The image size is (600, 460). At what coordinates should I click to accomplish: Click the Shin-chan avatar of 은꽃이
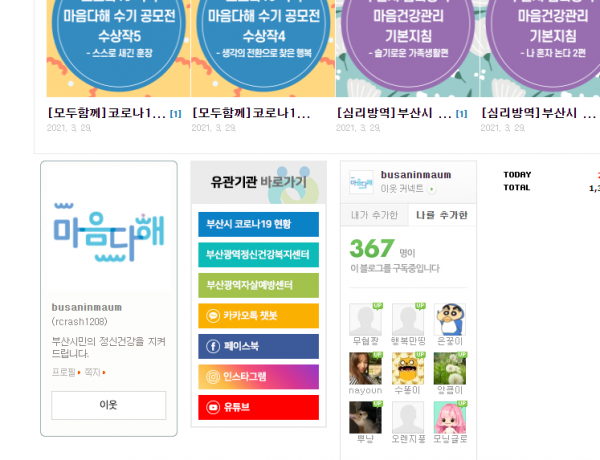[x=450, y=320]
